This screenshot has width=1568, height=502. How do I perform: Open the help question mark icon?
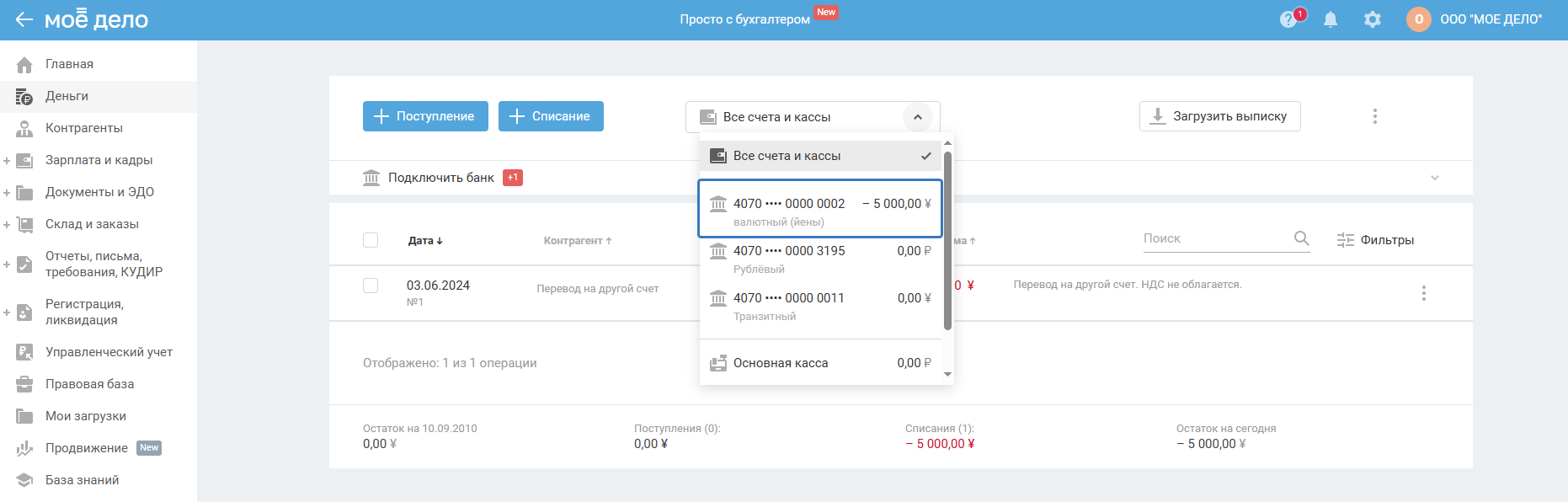(x=1288, y=19)
